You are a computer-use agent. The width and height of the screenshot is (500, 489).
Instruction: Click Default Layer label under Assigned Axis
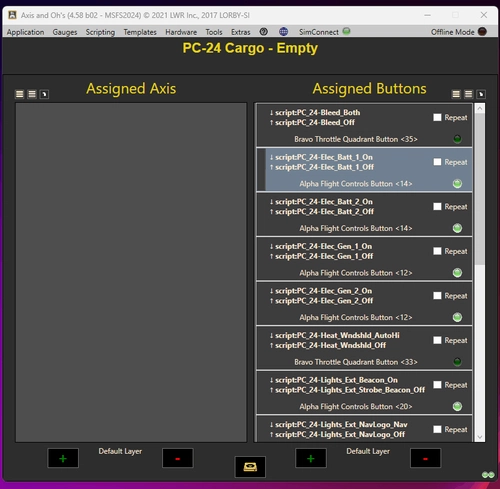pyautogui.click(x=120, y=451)
